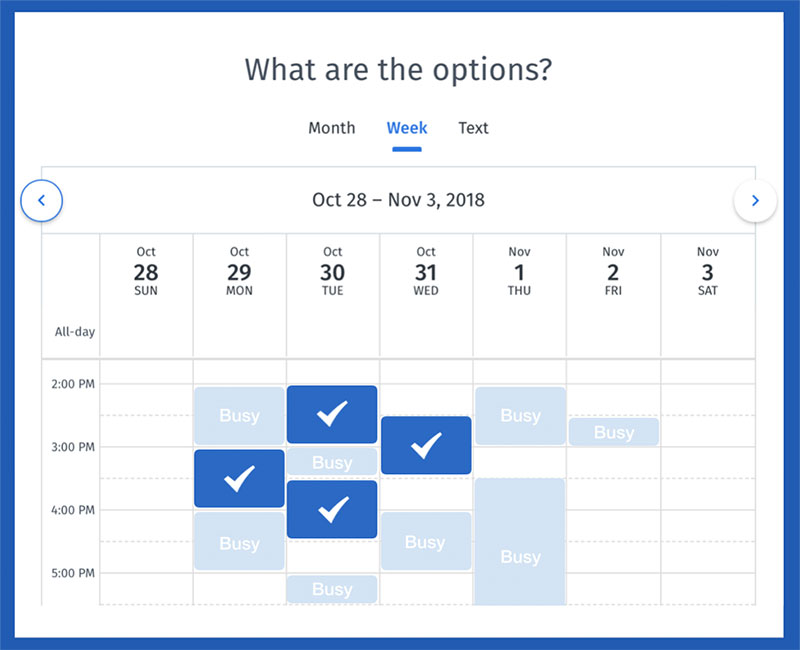This screenshot has width=800, height=650.
Task: Uncheck the selected slot on Wednesday Oct 31
Action: (x=426, y=445)
